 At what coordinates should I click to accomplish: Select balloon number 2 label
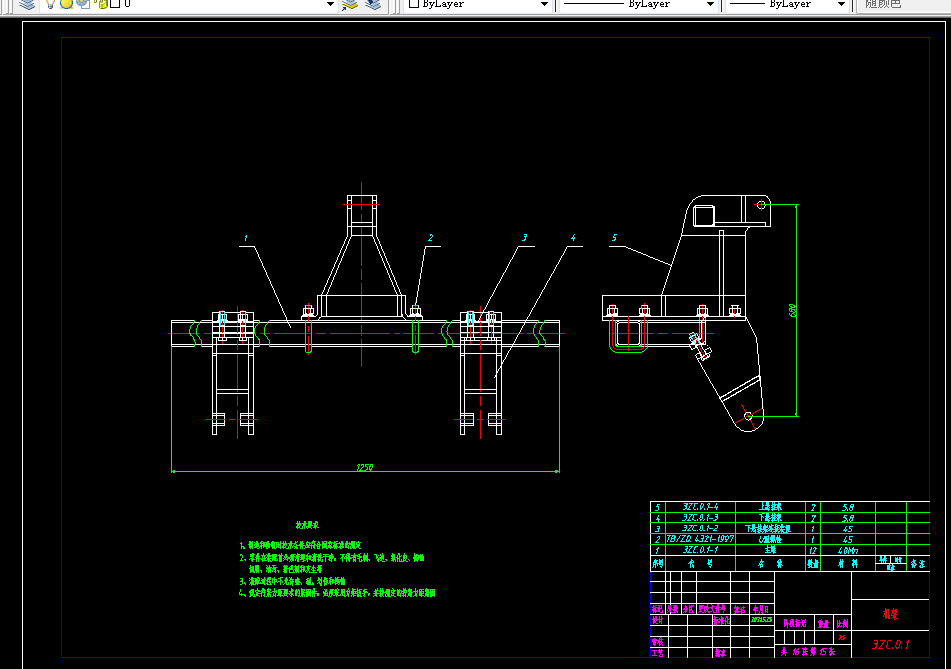pos(431,238)
